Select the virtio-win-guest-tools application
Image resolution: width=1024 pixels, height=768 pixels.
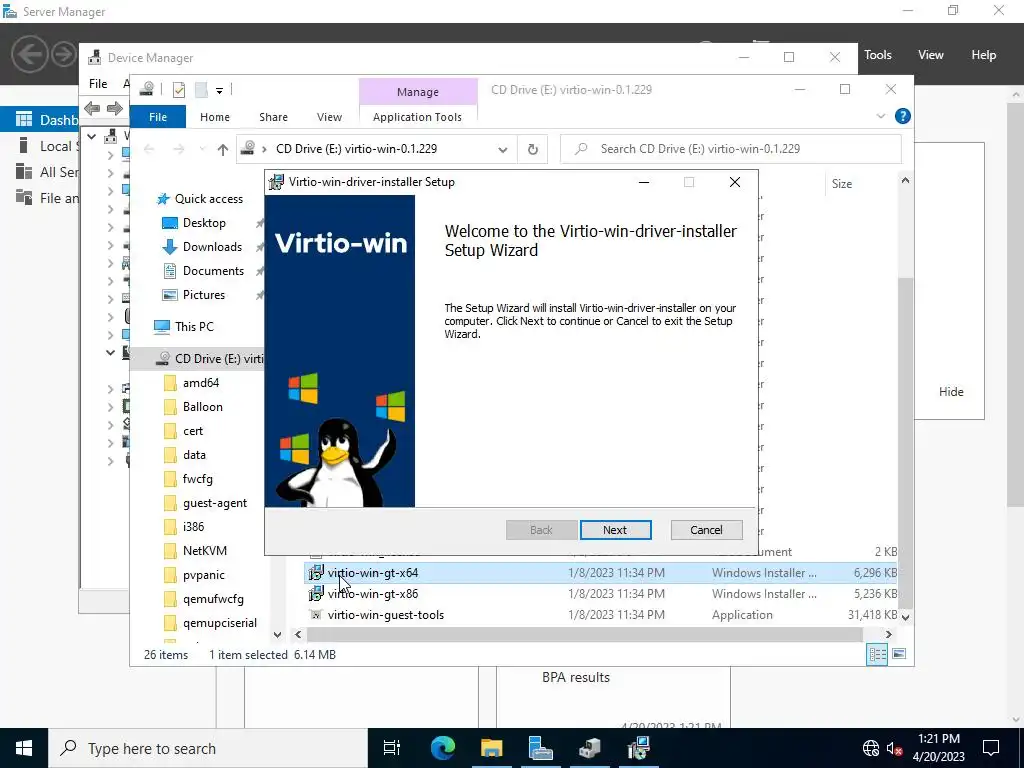(600, 615)
